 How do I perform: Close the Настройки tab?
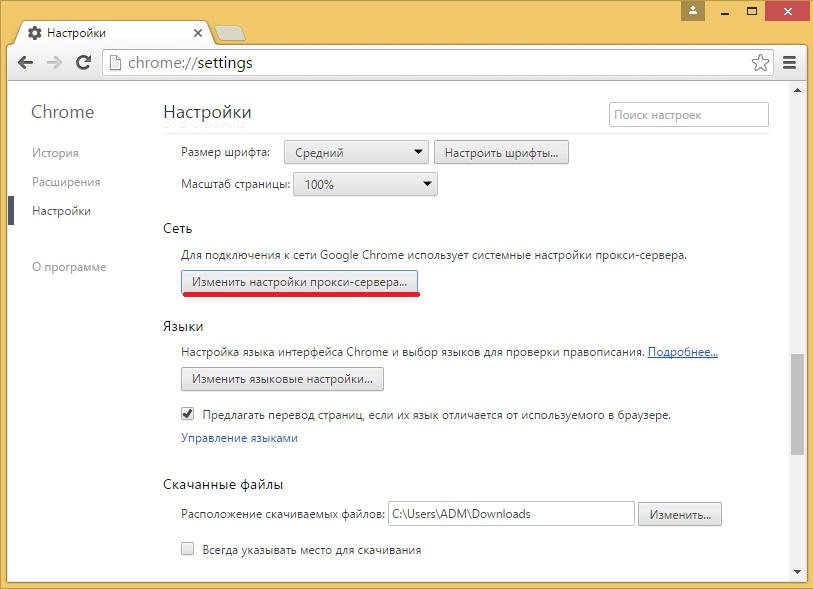pos(198,33)
